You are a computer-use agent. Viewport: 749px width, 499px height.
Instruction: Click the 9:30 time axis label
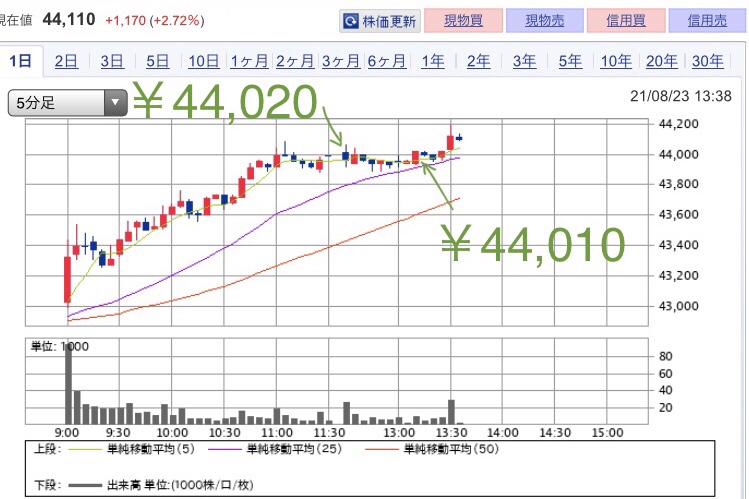118,433
